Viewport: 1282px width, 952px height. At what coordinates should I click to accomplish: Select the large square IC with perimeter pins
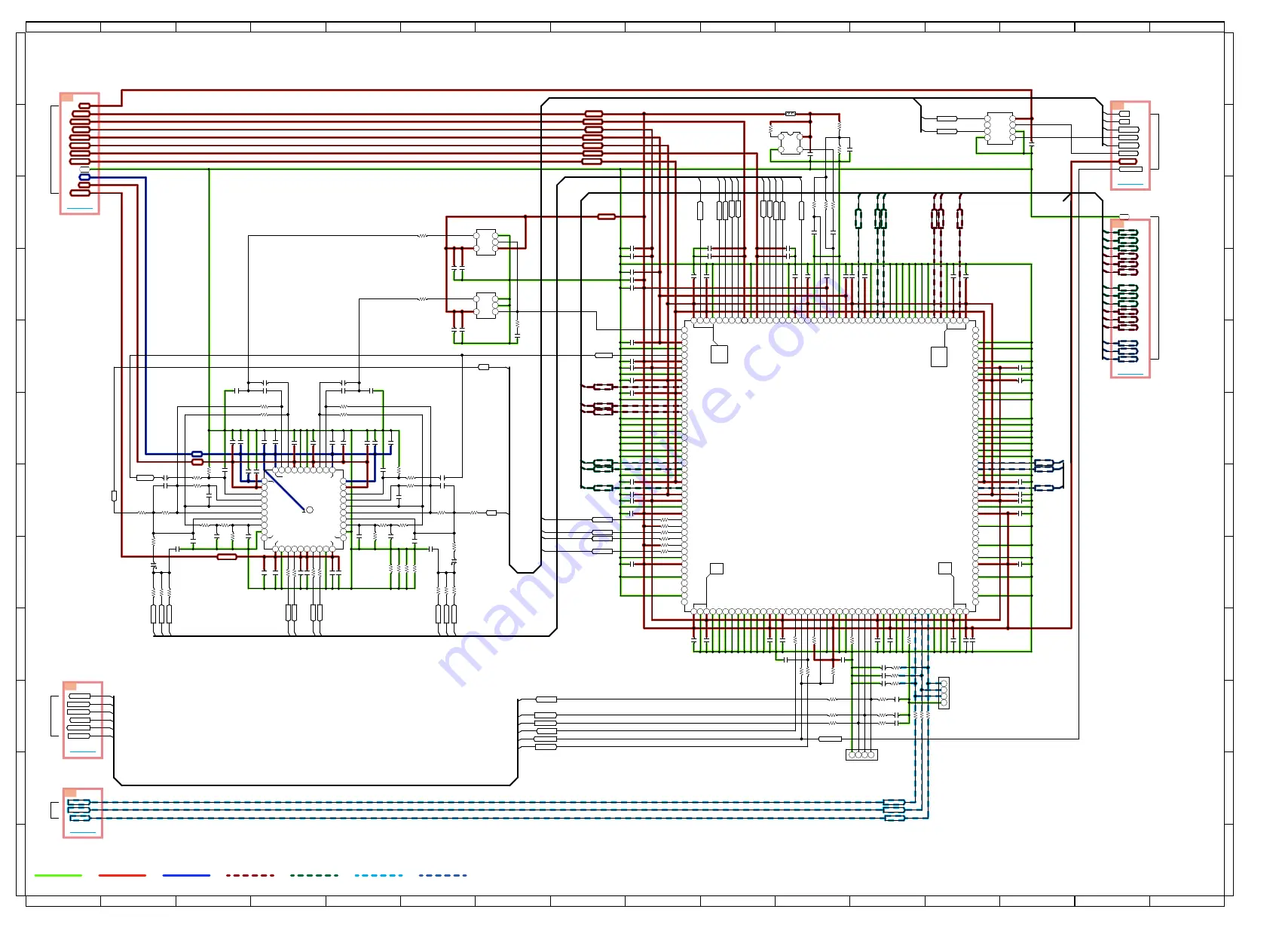(x=830, y=466)
